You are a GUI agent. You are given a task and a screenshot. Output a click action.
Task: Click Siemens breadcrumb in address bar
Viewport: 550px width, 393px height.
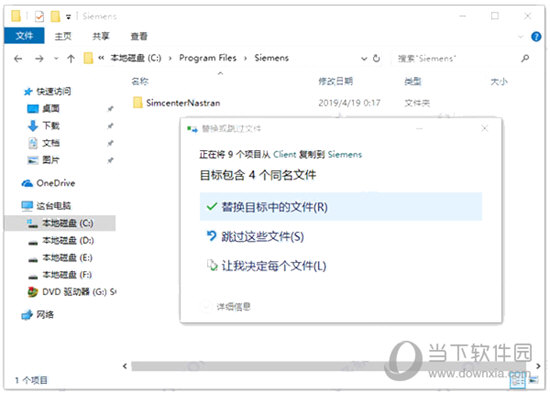(271, 58)
